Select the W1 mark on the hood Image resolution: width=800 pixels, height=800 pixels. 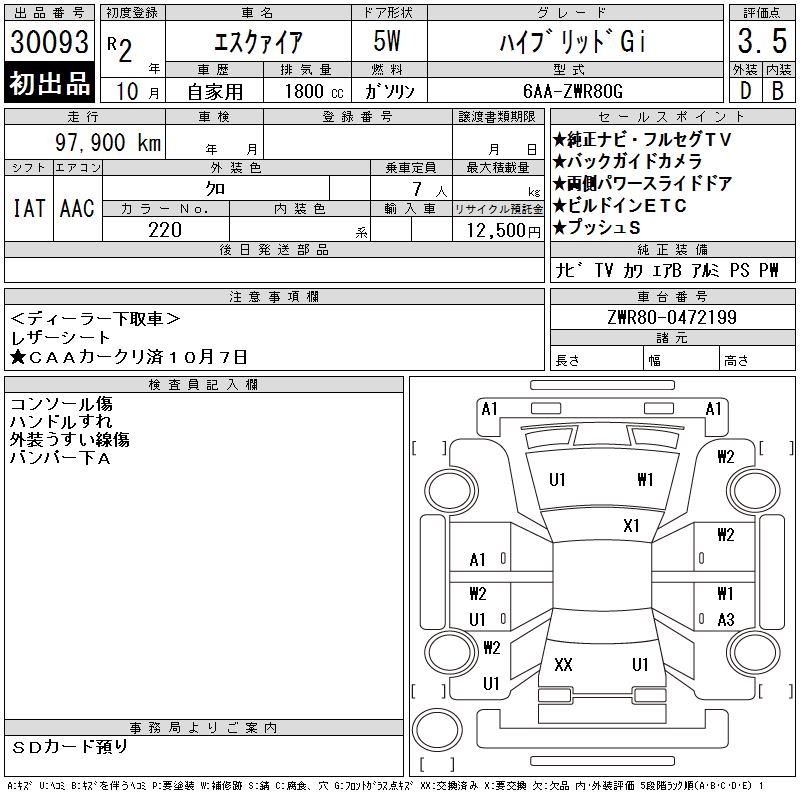coord(645,480)
